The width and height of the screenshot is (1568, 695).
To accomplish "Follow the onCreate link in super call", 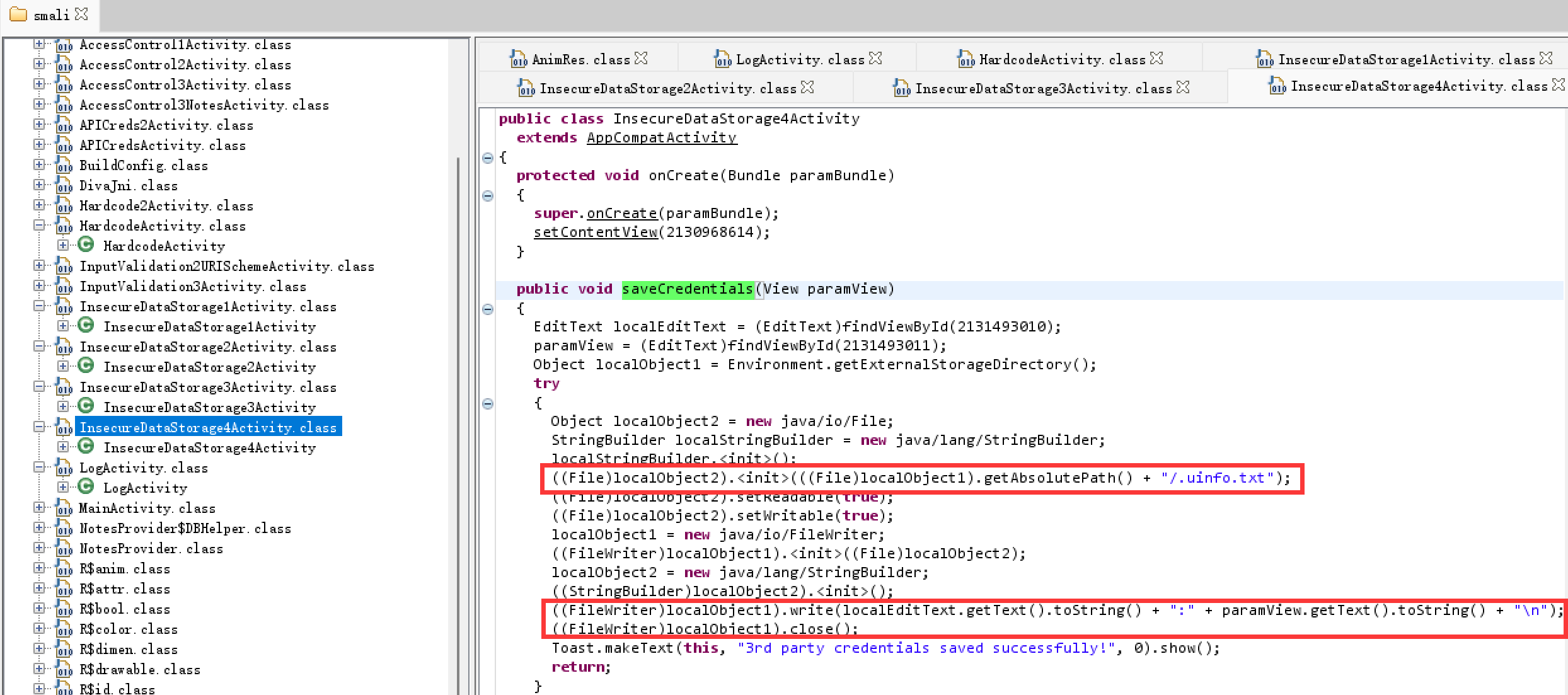I will pyautogui.click(x=622, y=214).
